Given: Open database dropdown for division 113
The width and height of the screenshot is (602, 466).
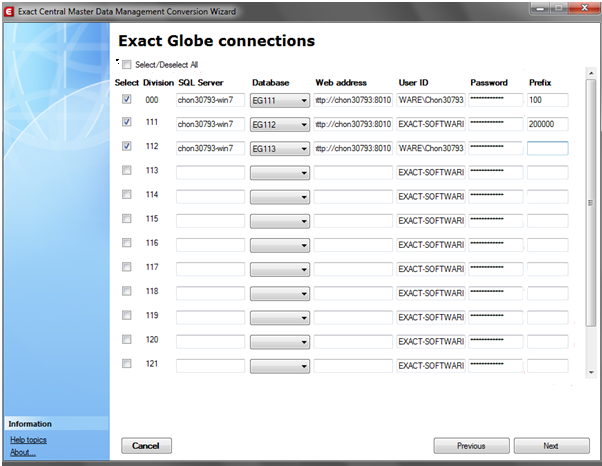Looking at the screenshot, I should (x=280, y=173).
